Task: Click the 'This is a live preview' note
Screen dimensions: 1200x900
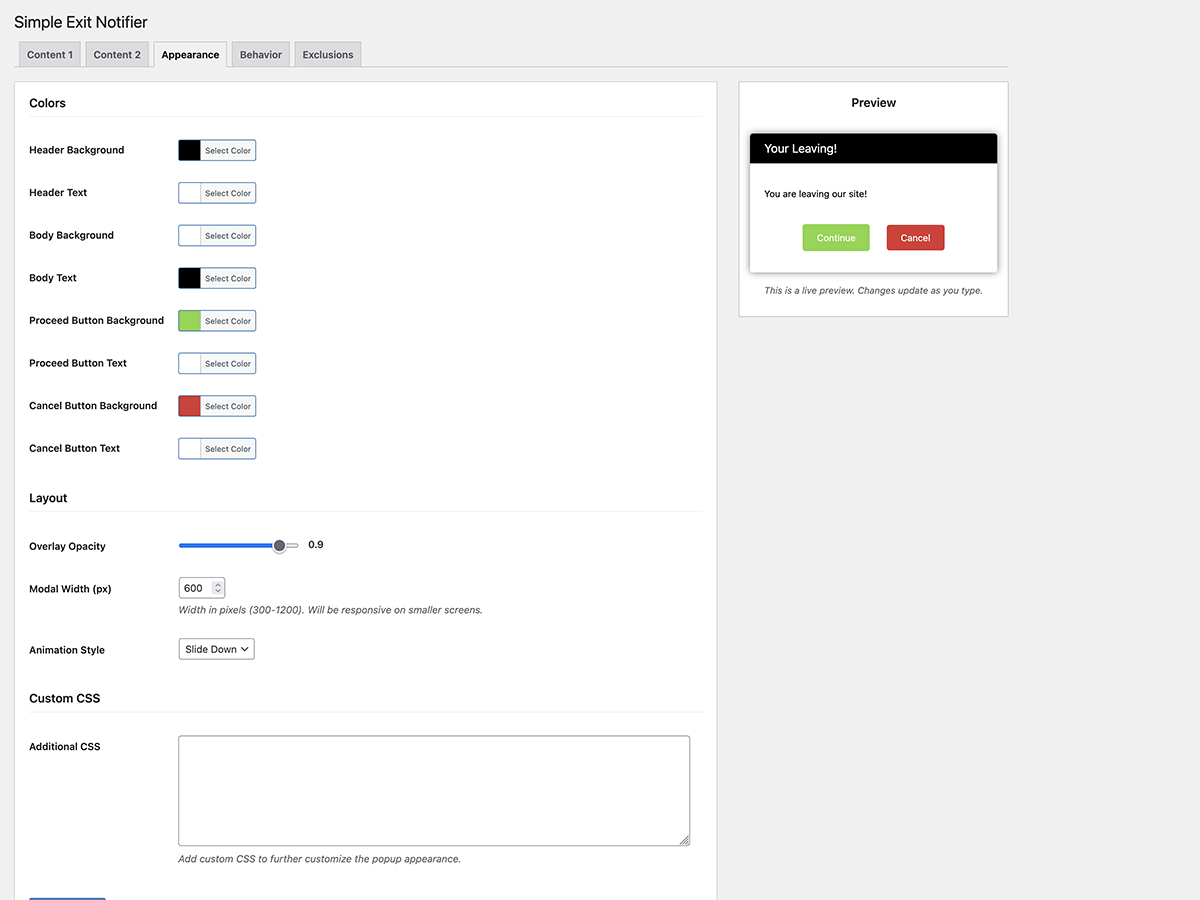Action: click(874, 291)
